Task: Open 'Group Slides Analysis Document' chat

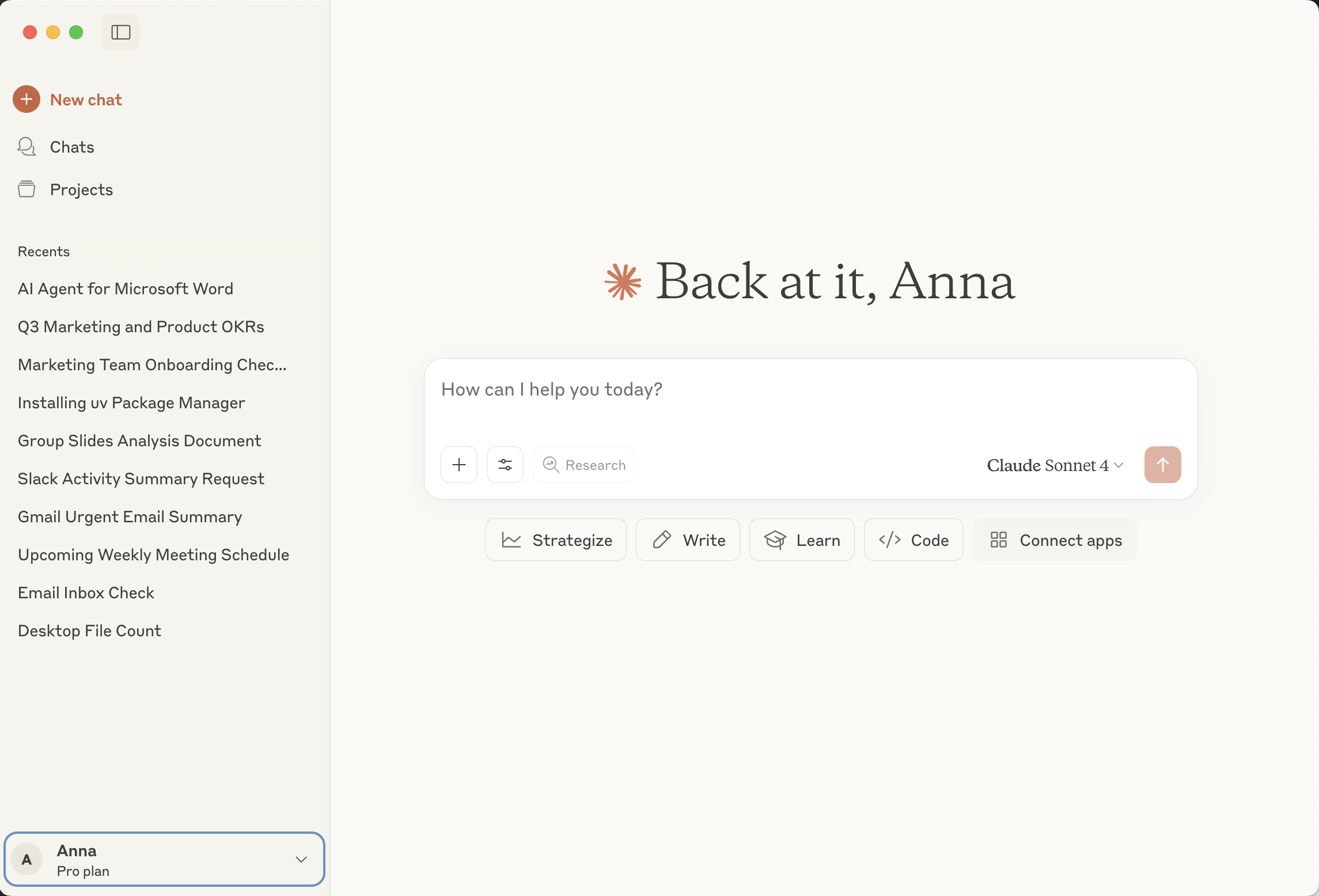Action: 139,441
